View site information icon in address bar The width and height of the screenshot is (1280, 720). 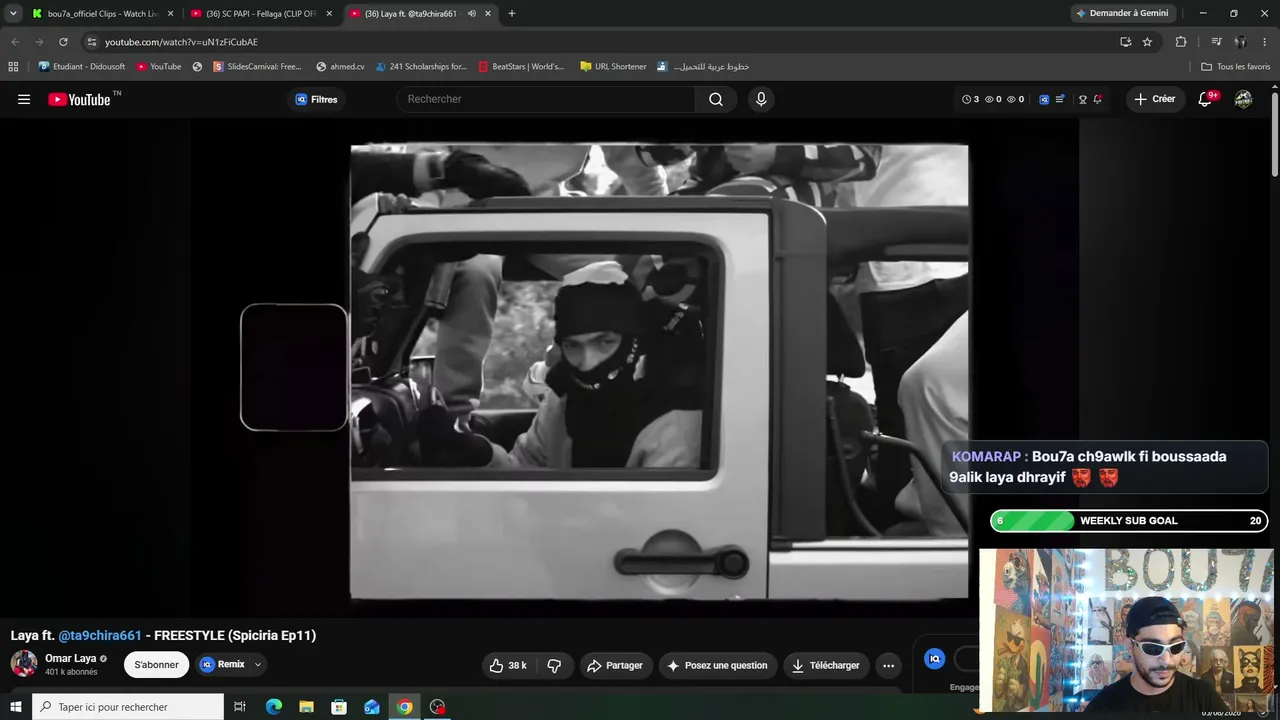(92, 42)
